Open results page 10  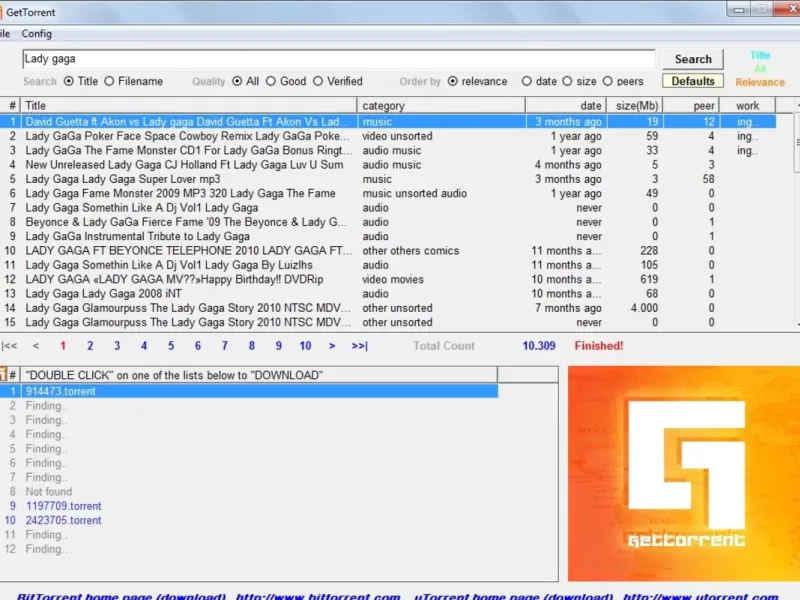click(305, 346)
